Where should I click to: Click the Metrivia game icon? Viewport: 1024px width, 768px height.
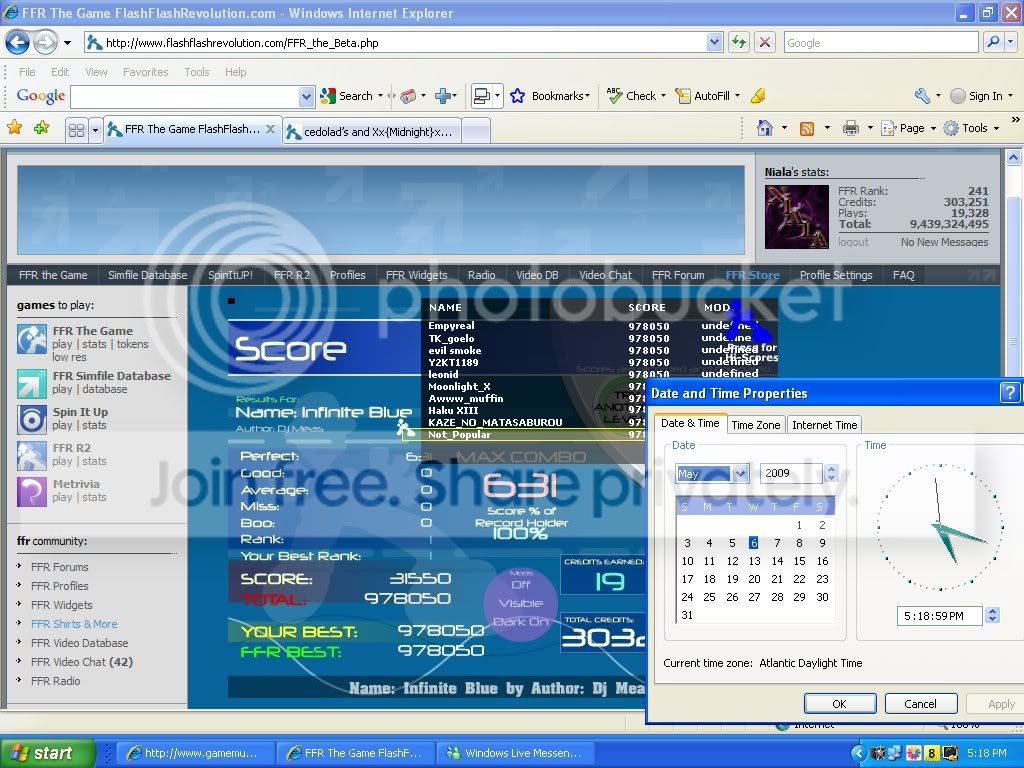pos(32,491)
